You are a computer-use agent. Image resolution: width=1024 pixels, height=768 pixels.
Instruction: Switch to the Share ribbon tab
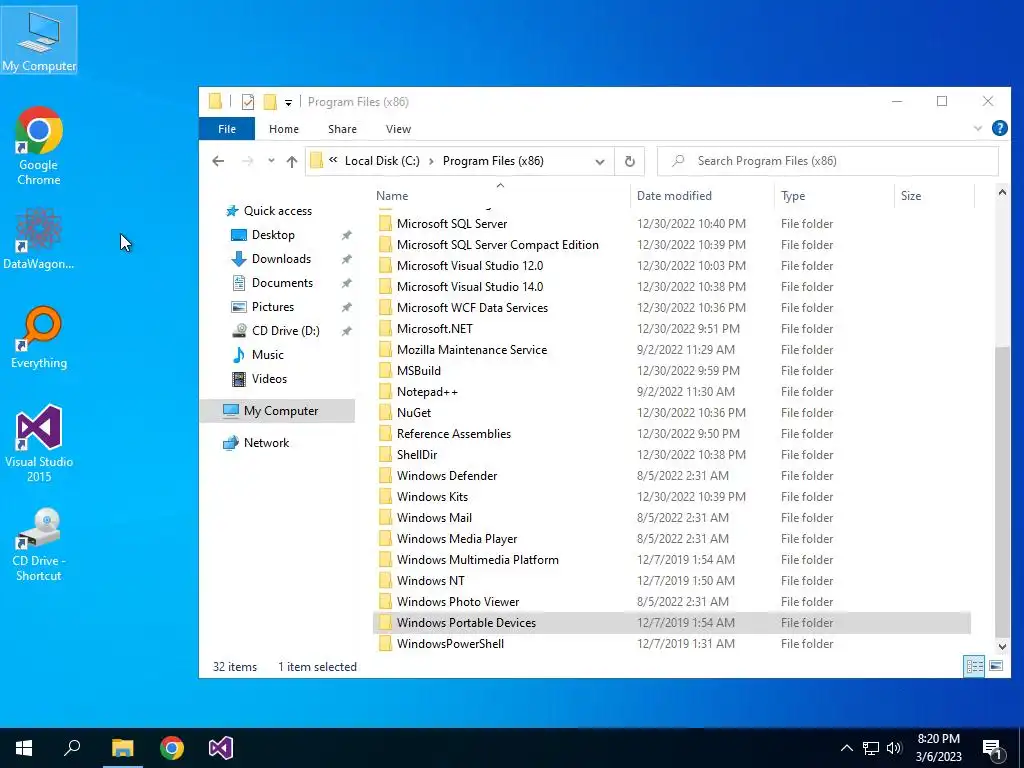[x=342, y=129]
